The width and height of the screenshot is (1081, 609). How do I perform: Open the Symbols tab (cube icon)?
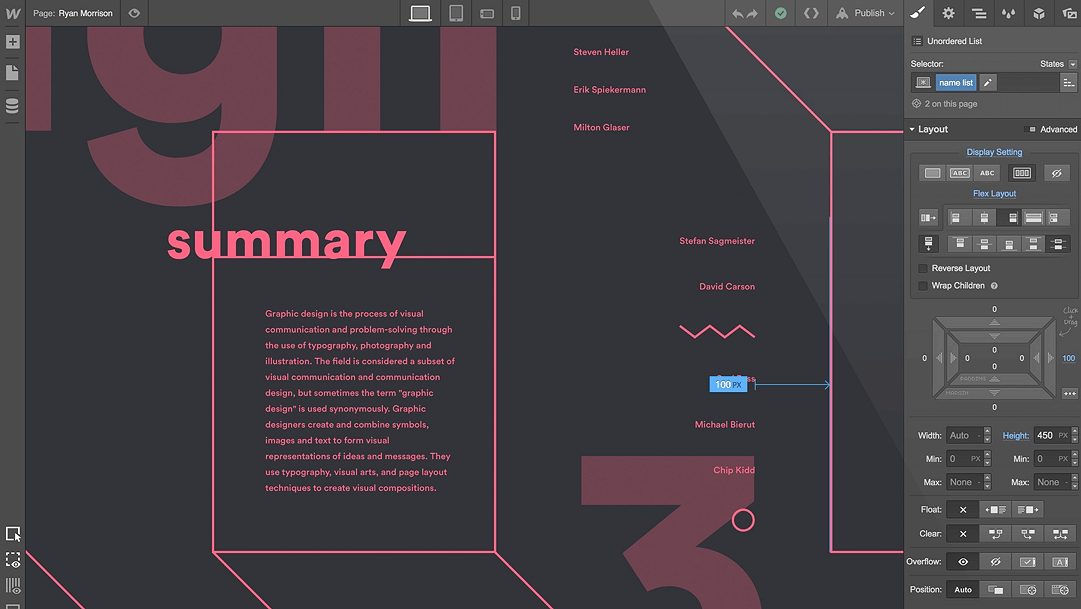pyautogui.click(x=1039, y=13)
